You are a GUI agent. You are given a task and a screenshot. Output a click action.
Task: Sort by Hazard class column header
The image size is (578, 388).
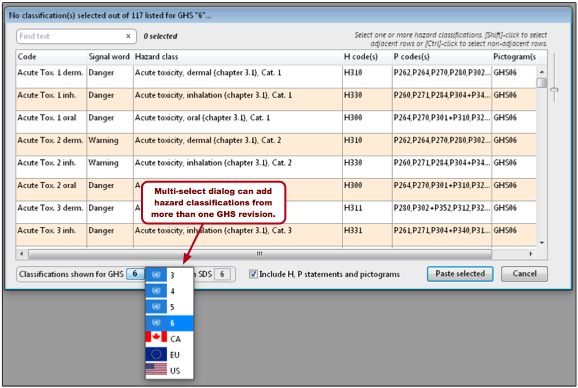[237, 57]
